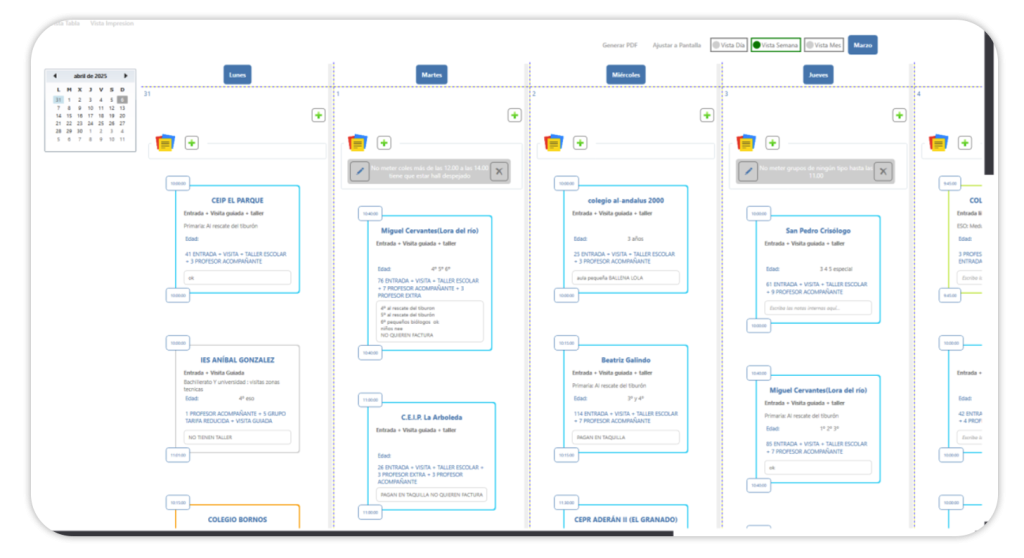
Task: Add a new event on Lunes
Action: (x=318, y=116)
